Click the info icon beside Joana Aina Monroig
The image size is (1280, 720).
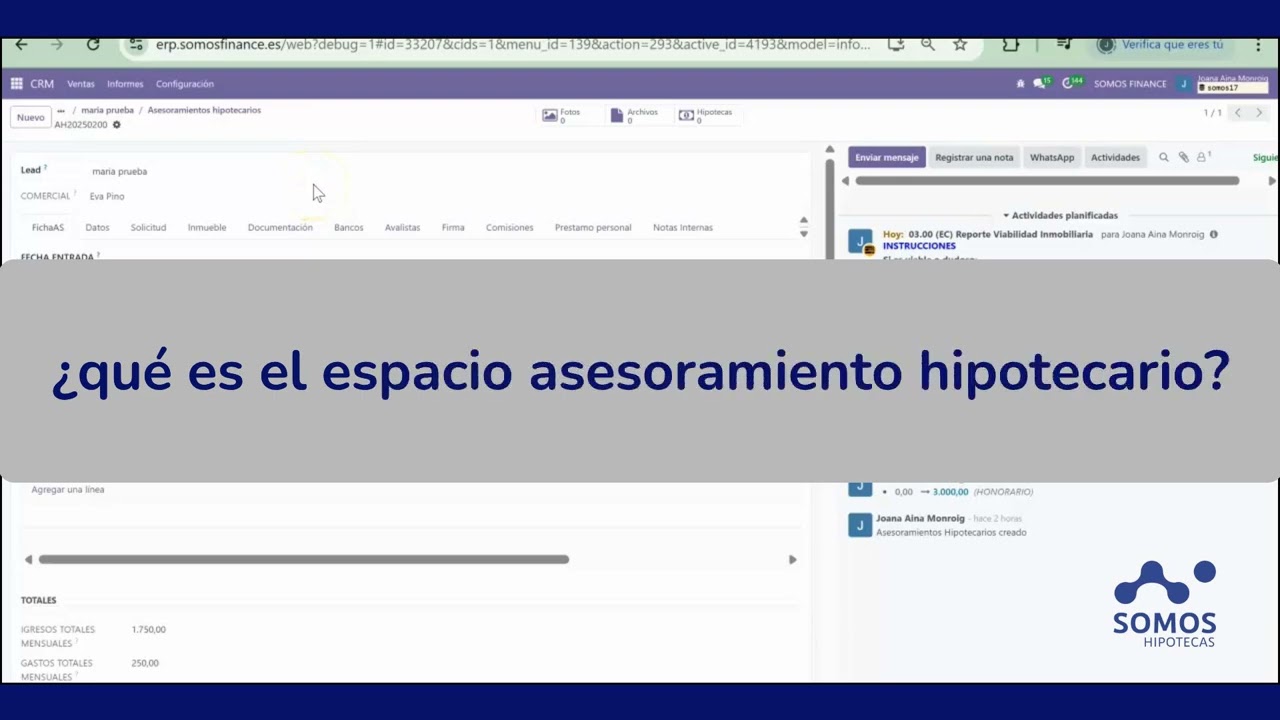(1214, 234)
